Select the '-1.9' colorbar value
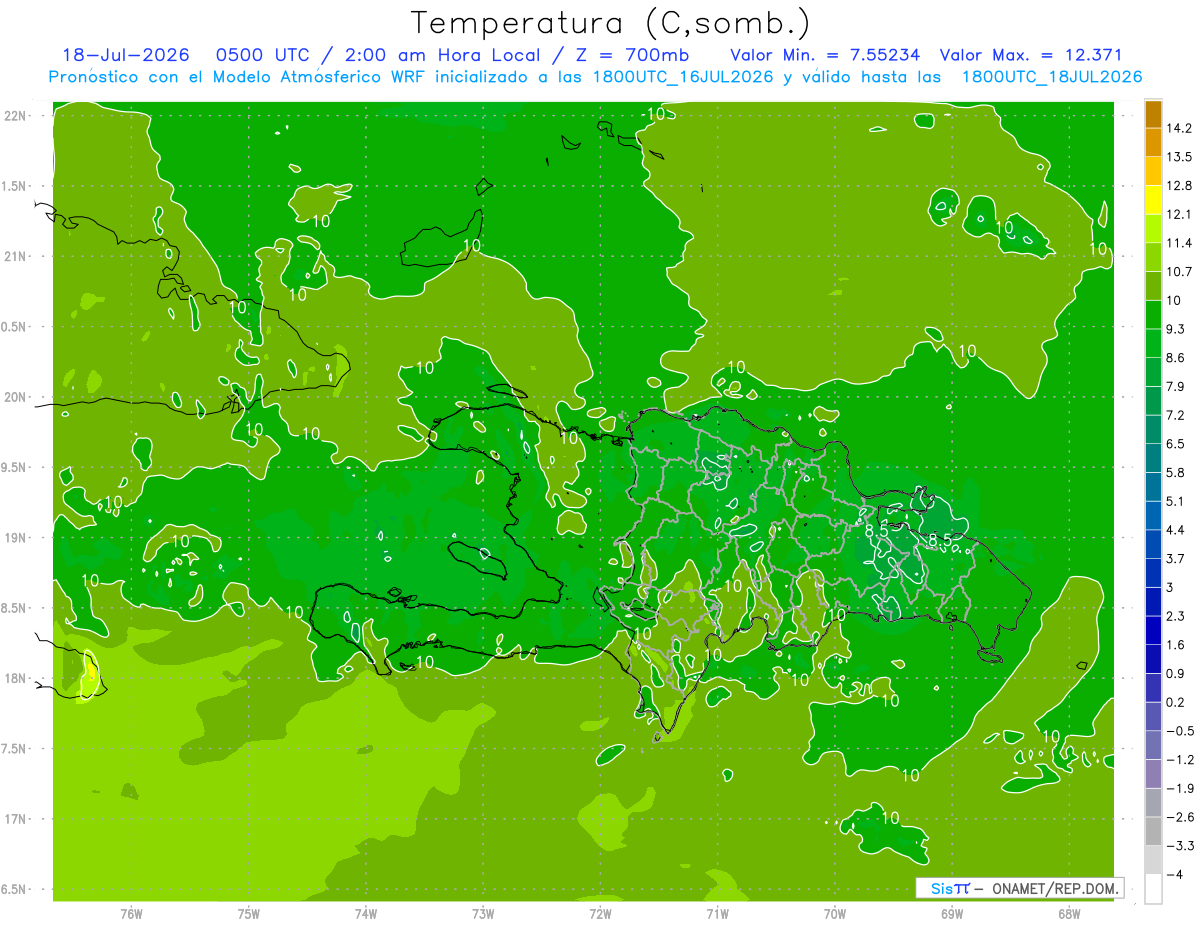1200x927 pixels. [1180, 789]
